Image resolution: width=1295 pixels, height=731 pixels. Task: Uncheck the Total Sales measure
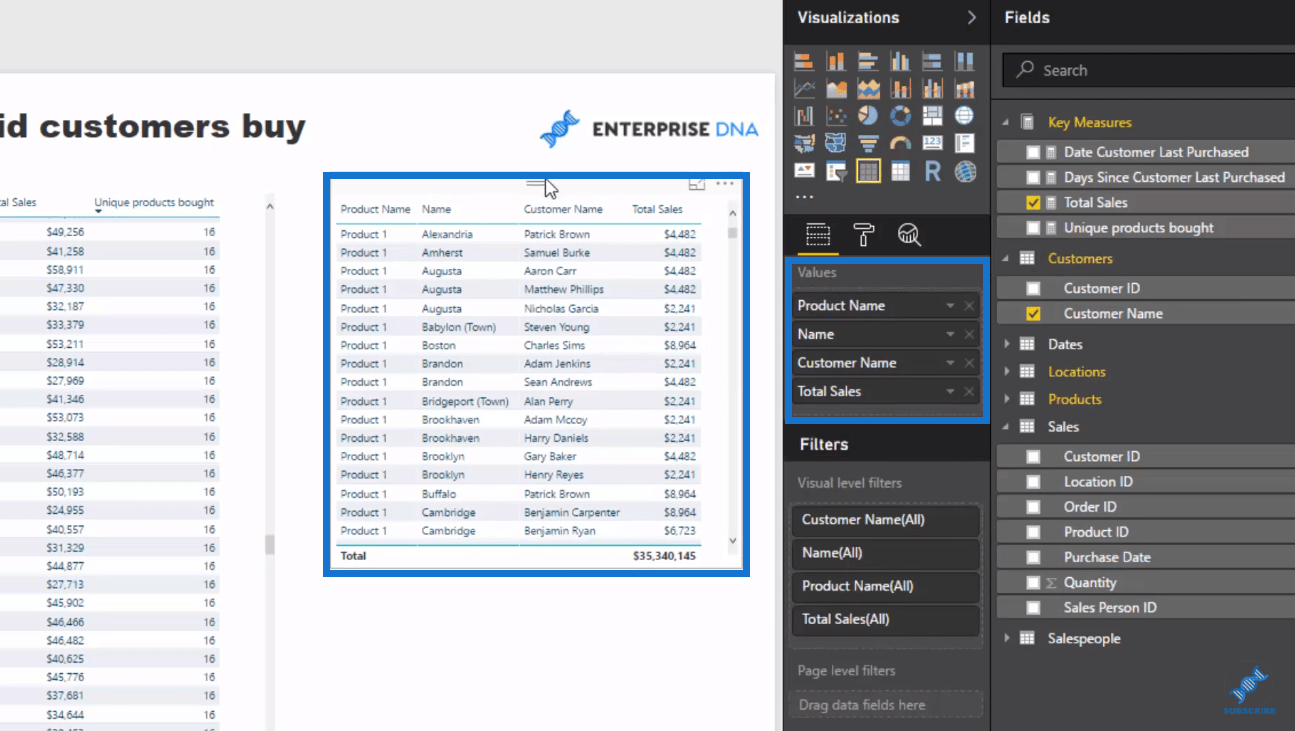[1034, 202]
